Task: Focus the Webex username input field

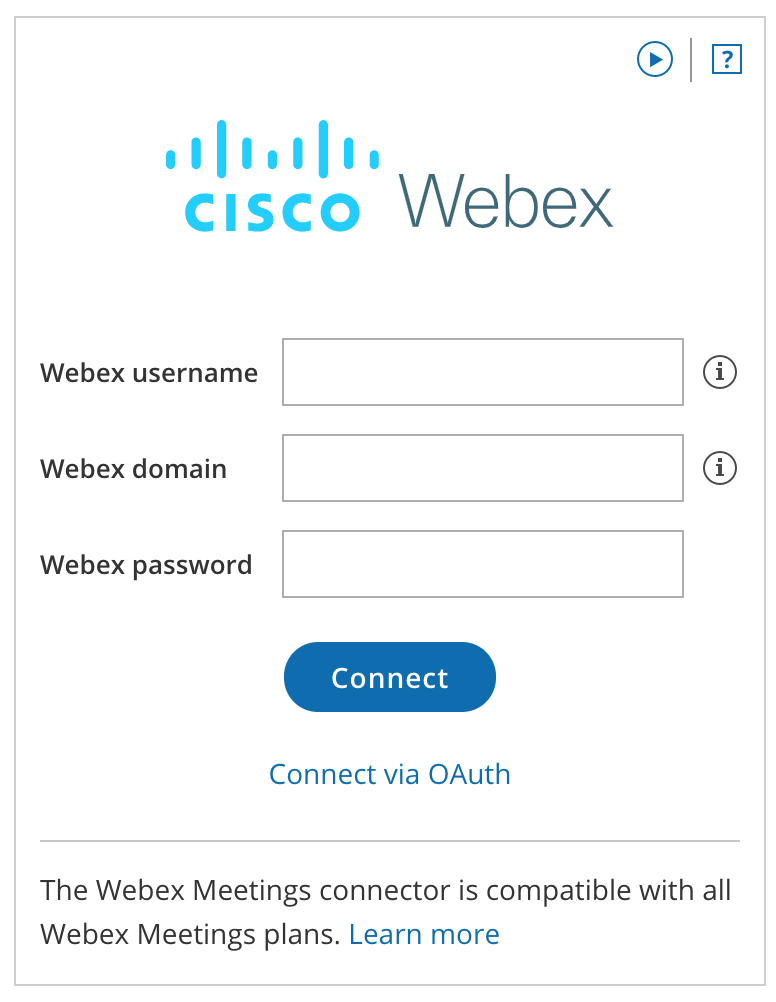Action: coord(483,372)
